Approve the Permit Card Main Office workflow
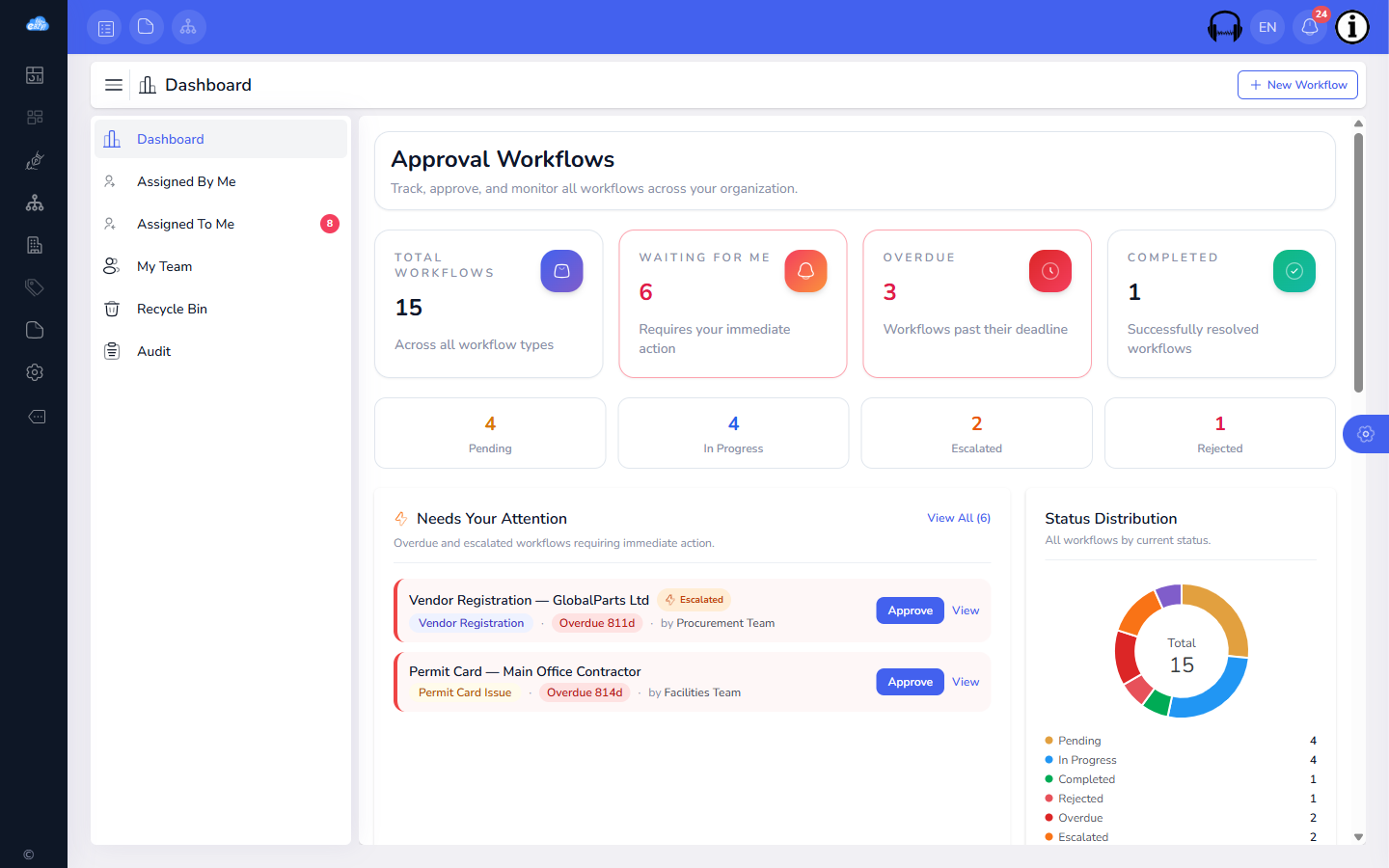Viewport: 1389px width, 868px height. tap(910, 682)
